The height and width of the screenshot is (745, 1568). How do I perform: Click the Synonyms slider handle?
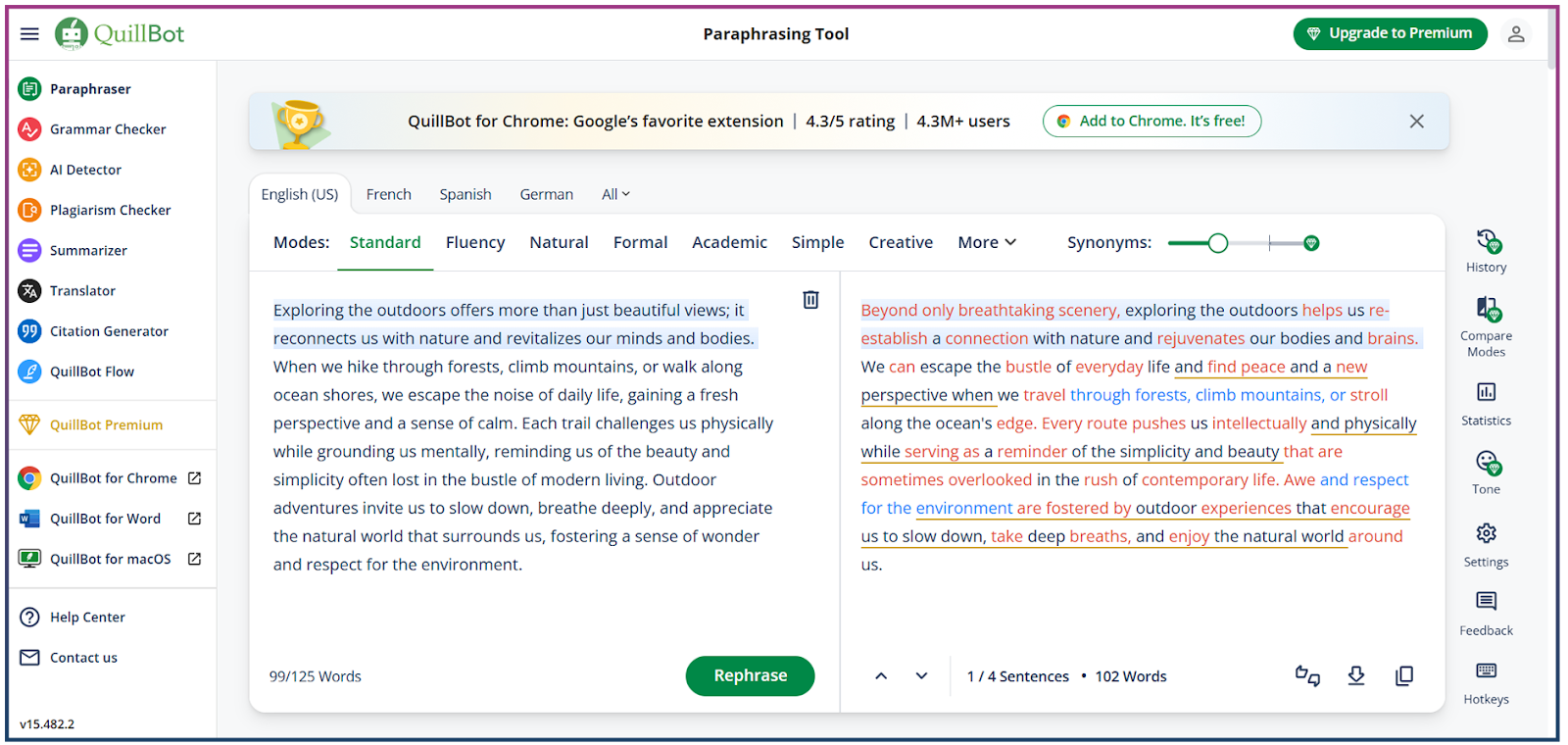pos(1217,243)
